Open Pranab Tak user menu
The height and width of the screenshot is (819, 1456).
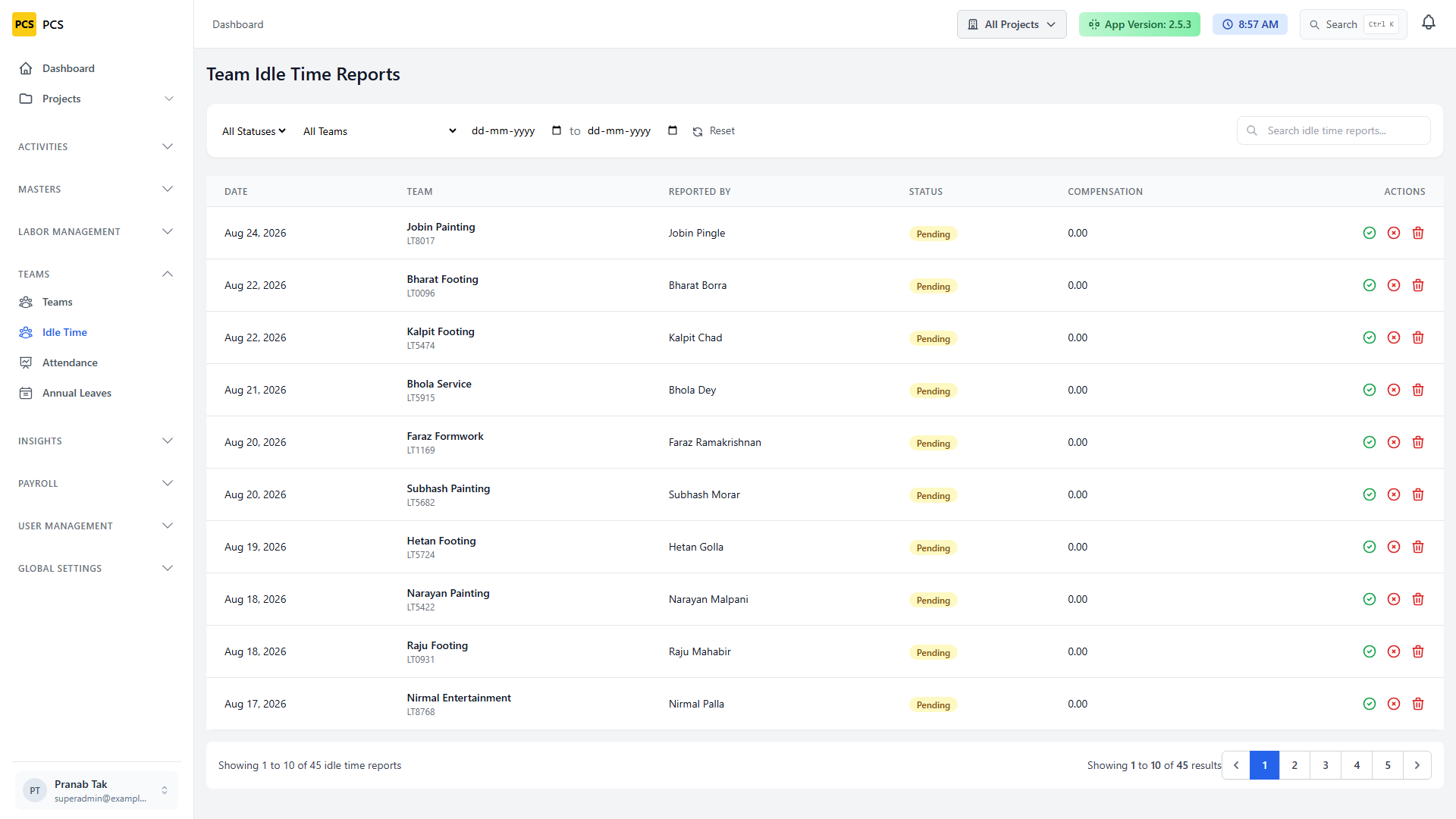(96, 790)
